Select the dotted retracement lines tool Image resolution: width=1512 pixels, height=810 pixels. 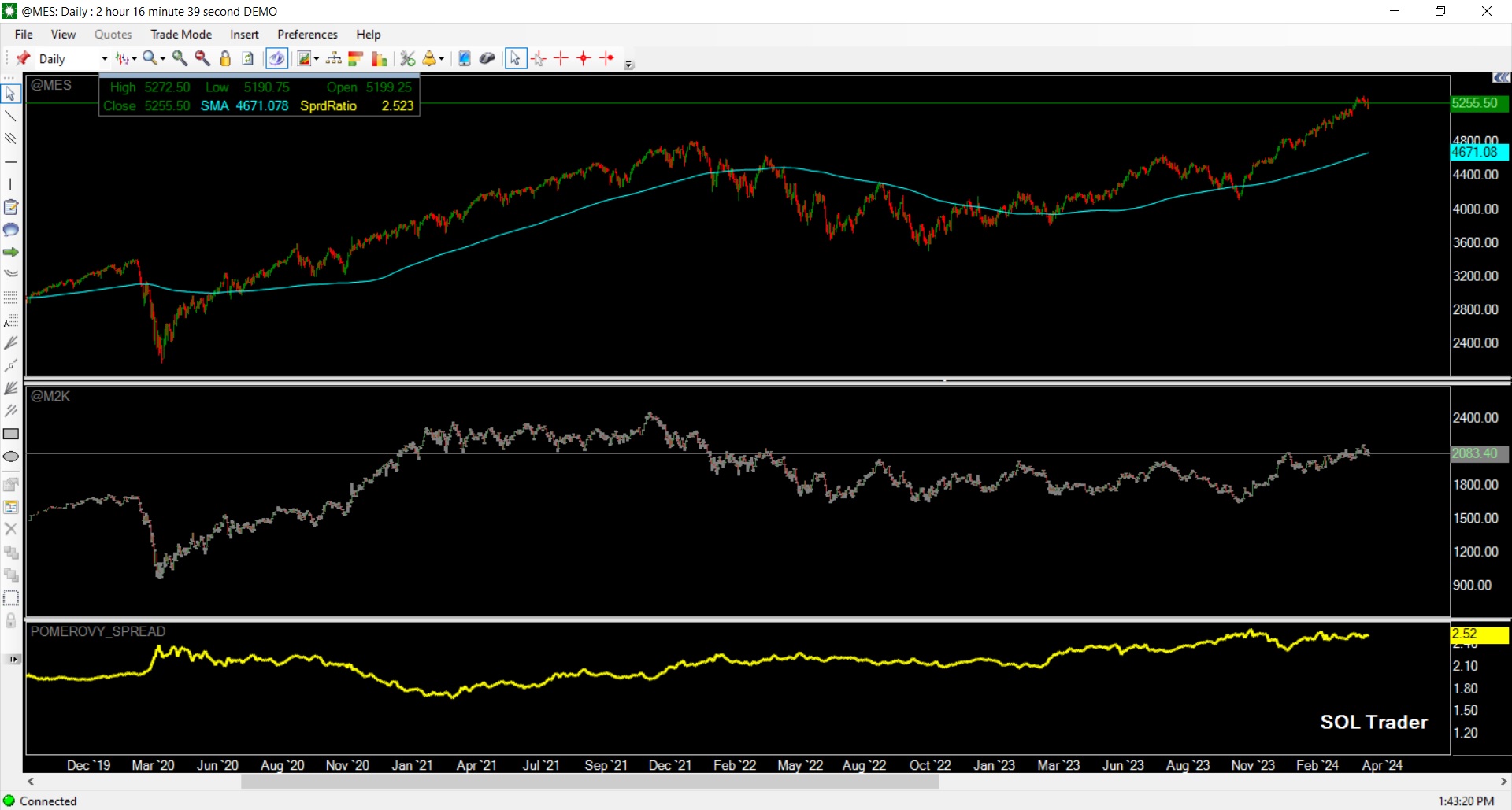coord(11,298)
